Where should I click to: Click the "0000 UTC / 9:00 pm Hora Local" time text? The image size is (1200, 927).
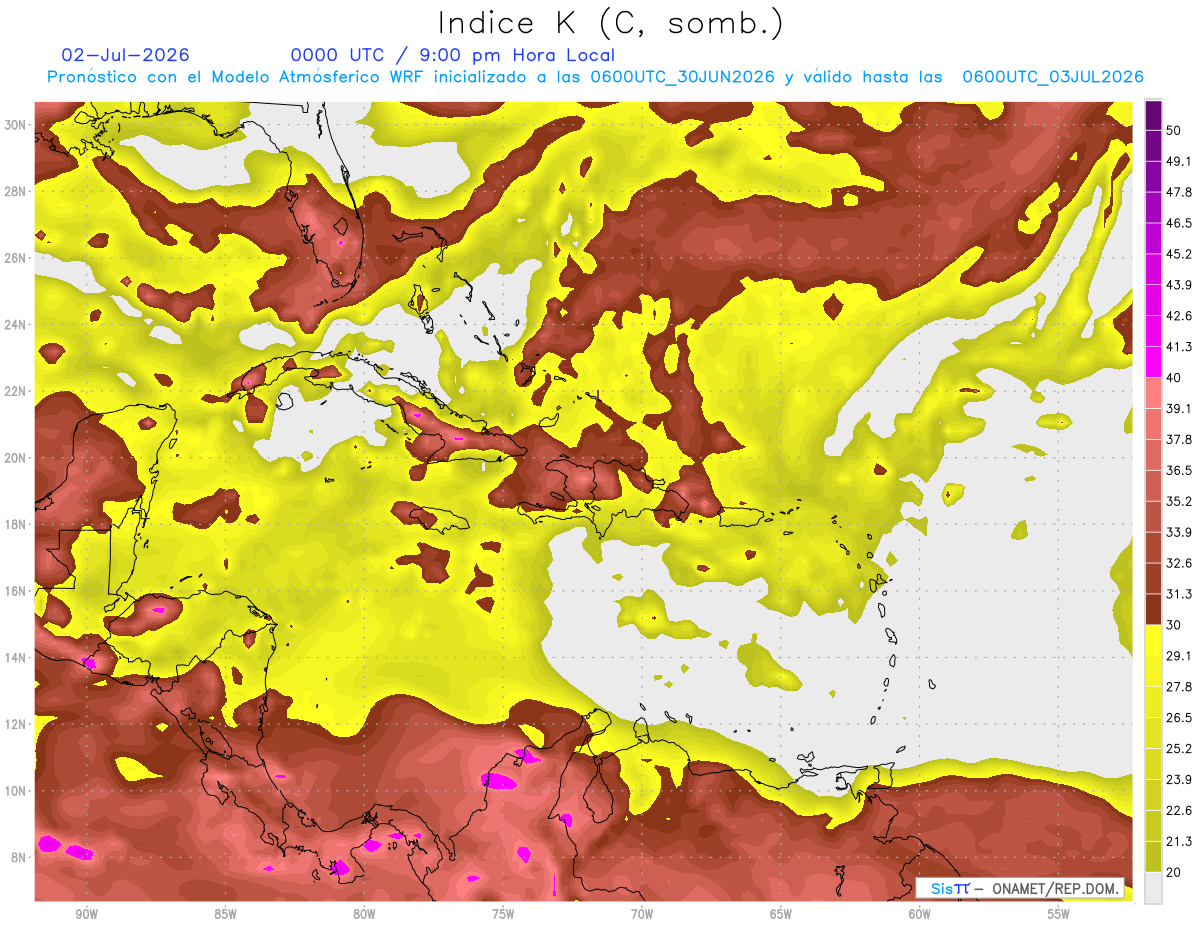(453, 55)
